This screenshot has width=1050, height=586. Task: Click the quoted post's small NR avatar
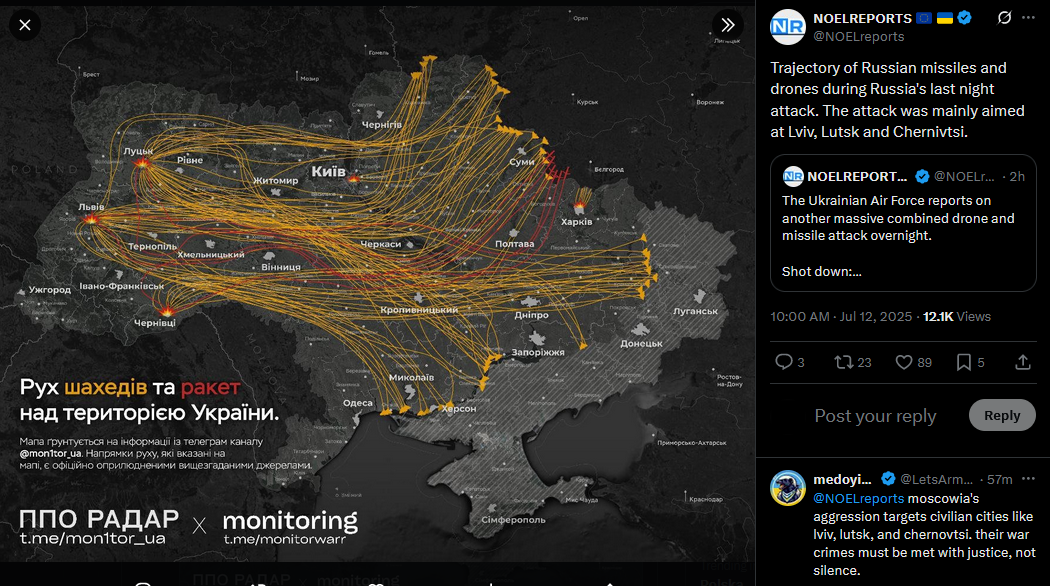[x=793, y=176]
